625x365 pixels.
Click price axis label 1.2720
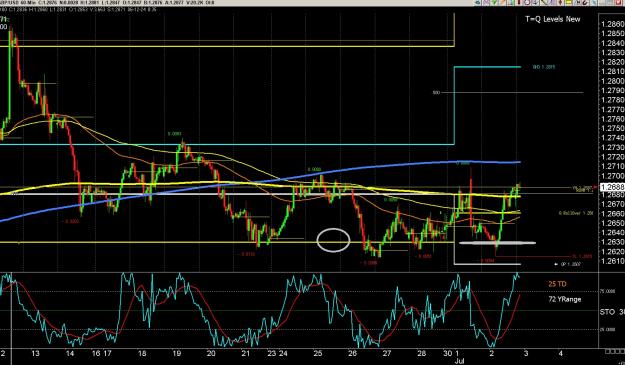pos(612,157)
